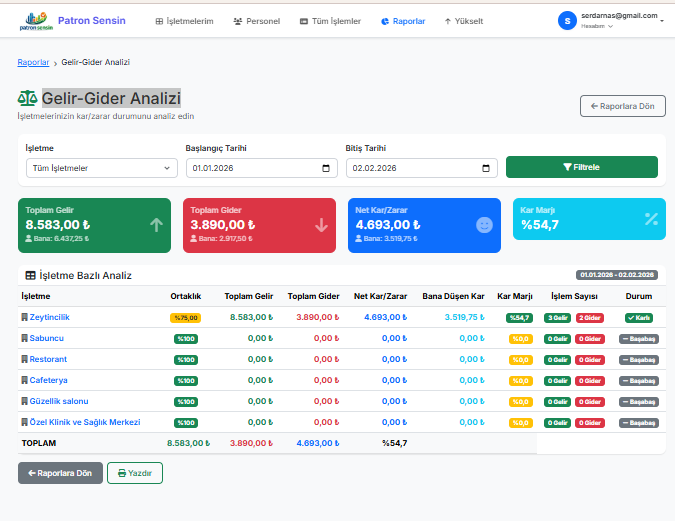Click the bottom Raporlara Dön button

[x=60, y=473]
